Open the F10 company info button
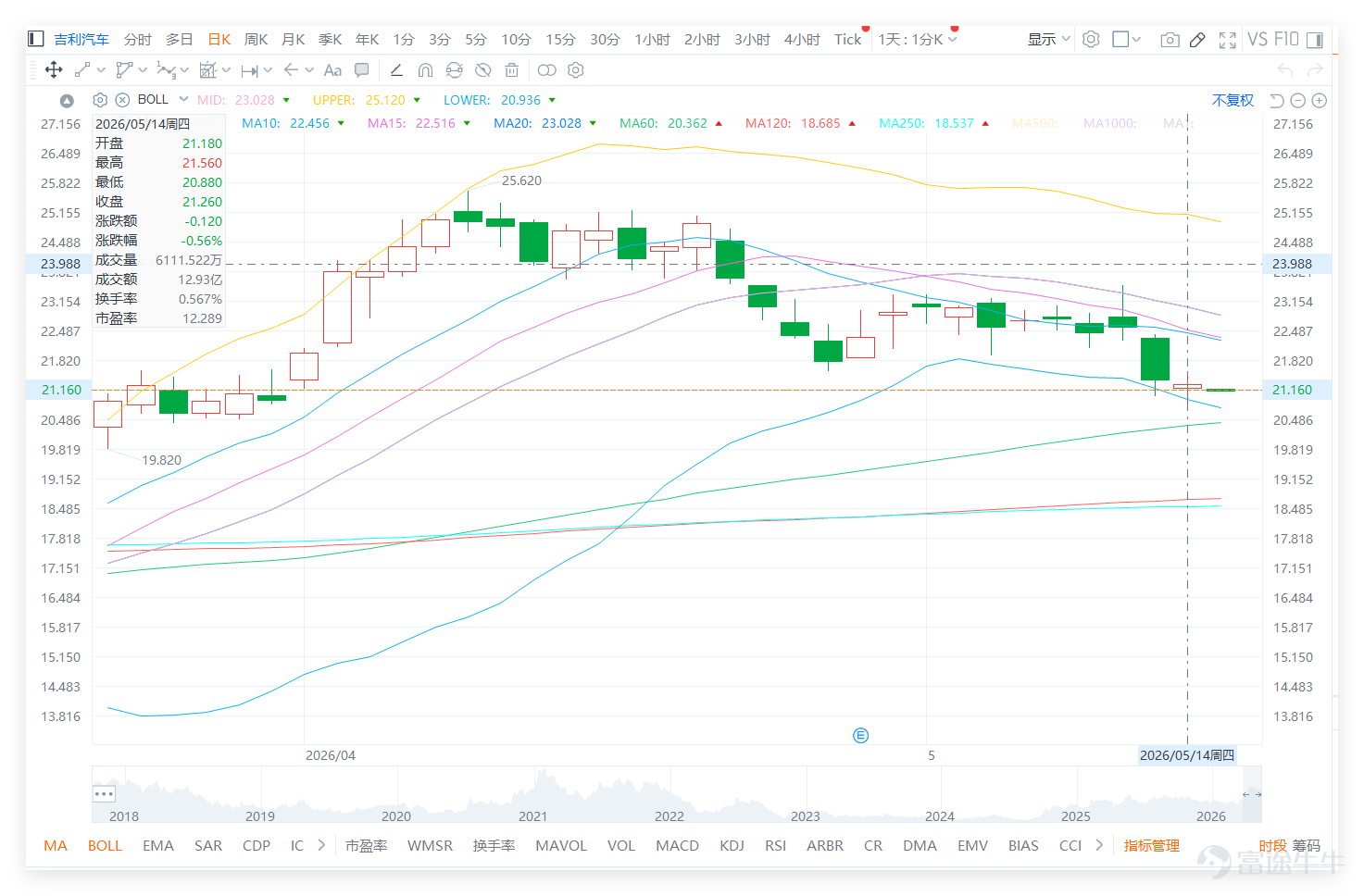The height and width of the screenshot is (896, 1364). click(x=1286, y=39)
